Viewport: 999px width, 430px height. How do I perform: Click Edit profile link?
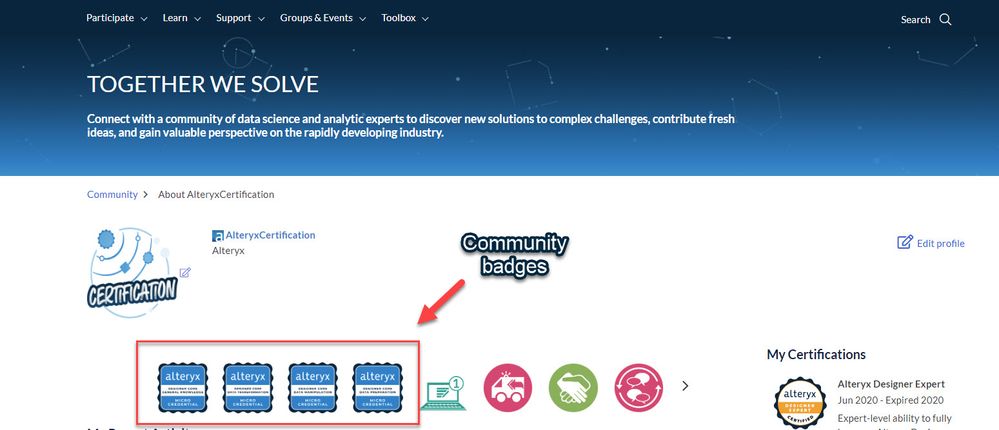(x=940, y=243)
